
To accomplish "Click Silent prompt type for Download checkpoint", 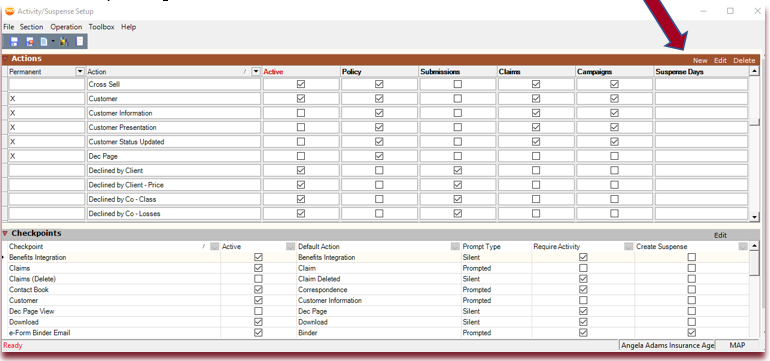I will coord(471,322).
